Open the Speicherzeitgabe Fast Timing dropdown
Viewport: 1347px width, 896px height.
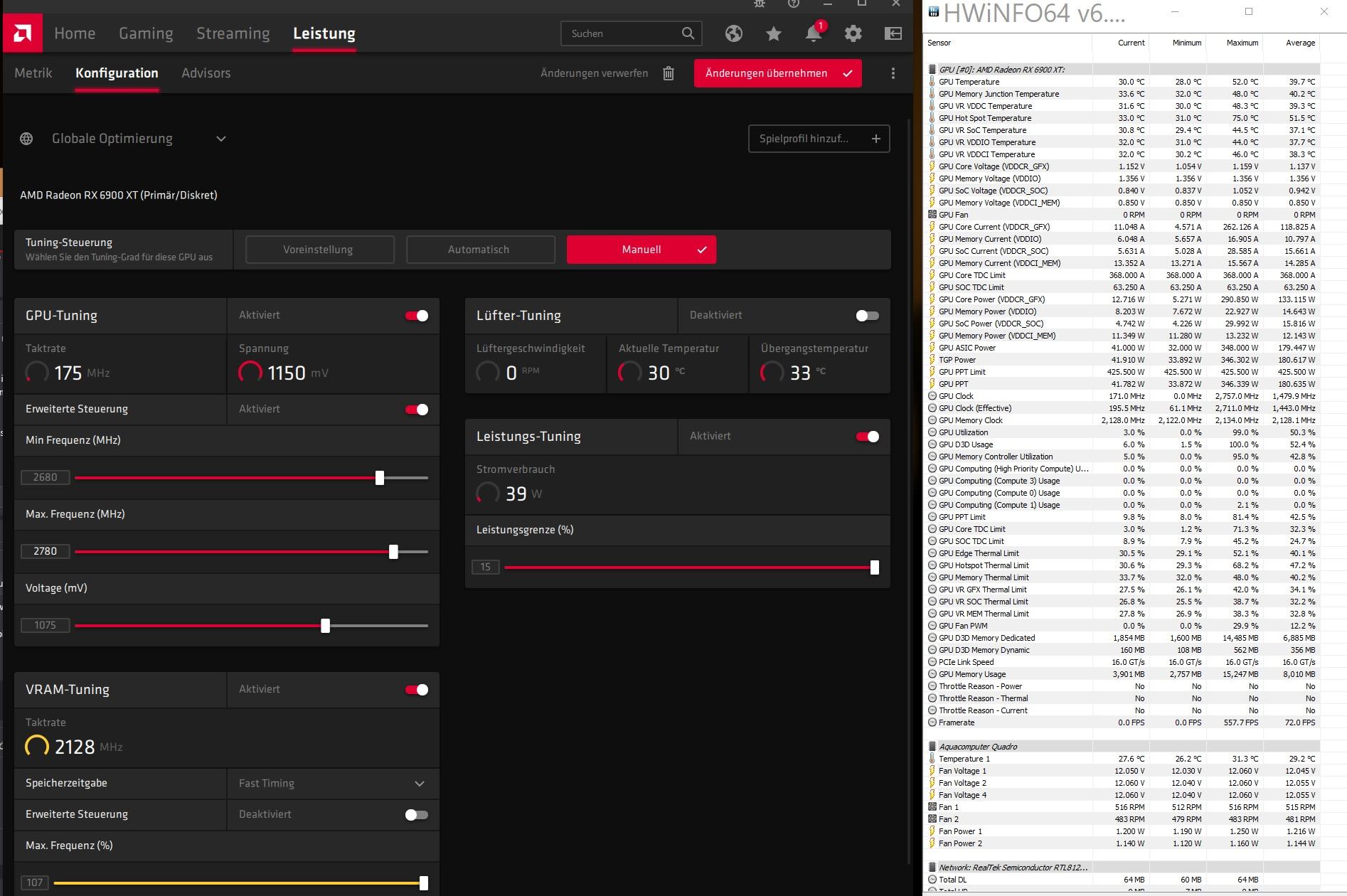(333, 784)
